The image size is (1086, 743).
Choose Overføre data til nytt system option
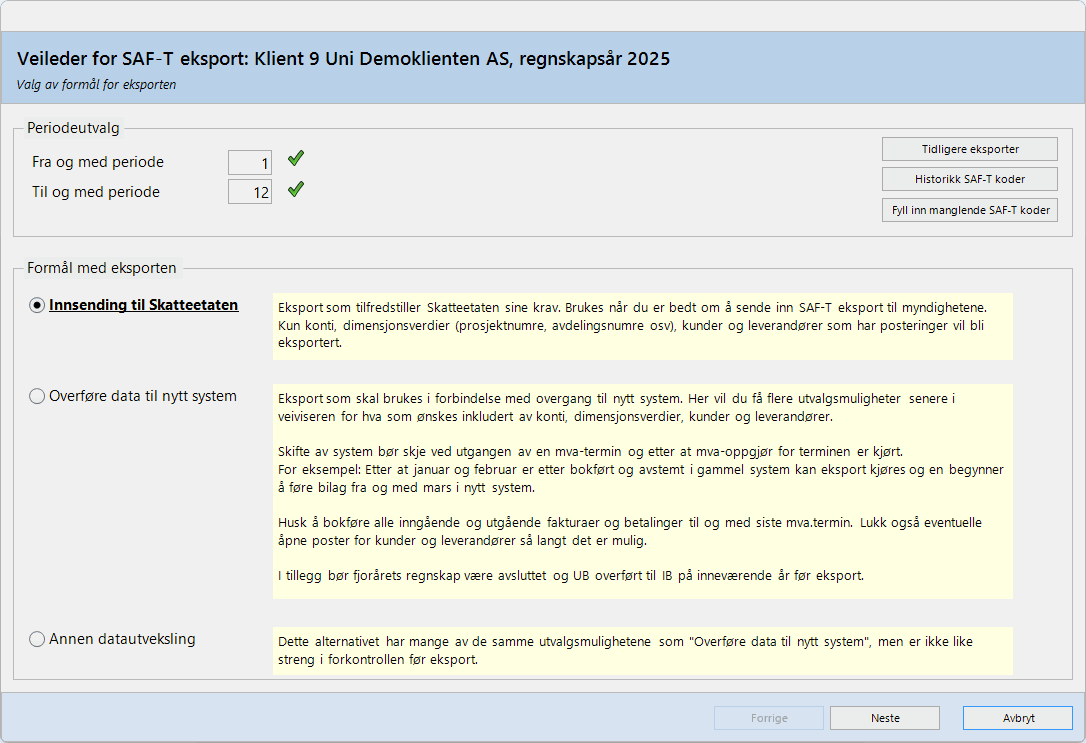(x=37, y=396)
